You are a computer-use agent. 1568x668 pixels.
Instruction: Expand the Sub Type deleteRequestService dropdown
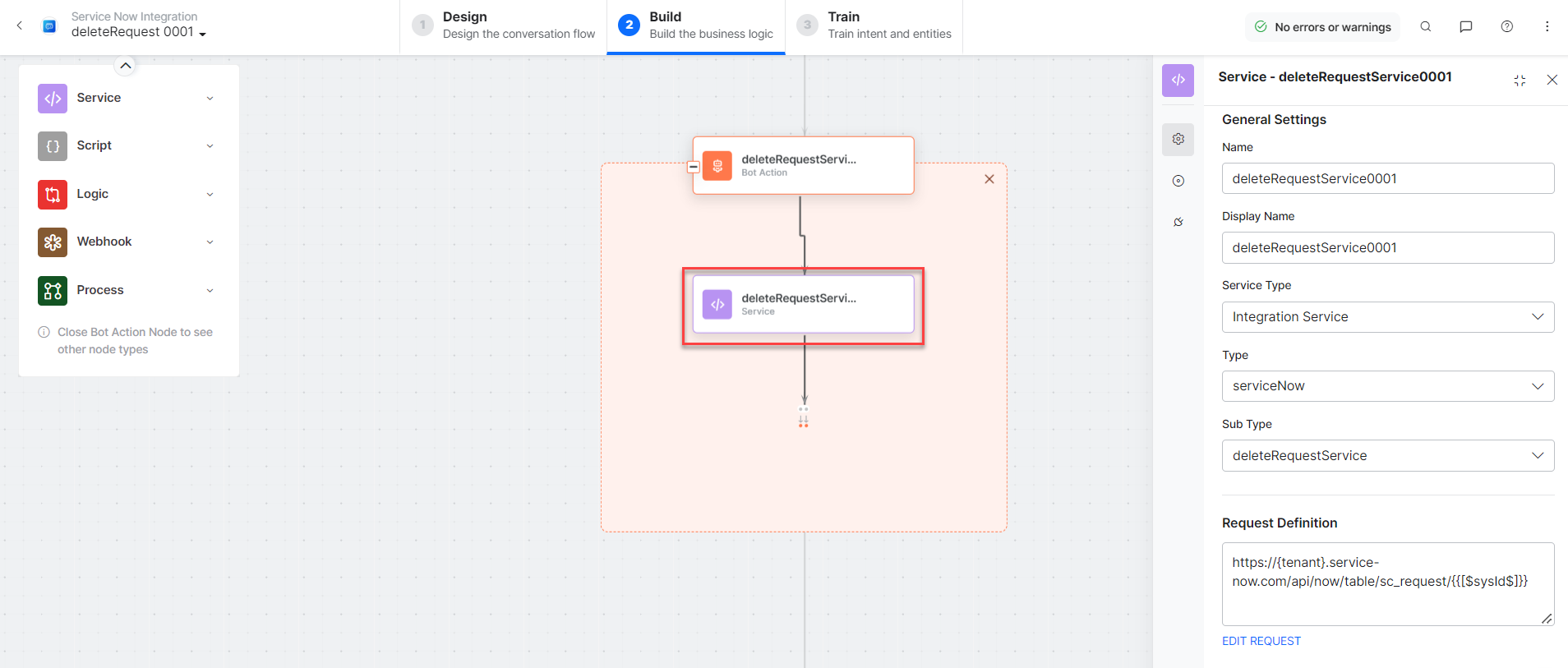1387,456
